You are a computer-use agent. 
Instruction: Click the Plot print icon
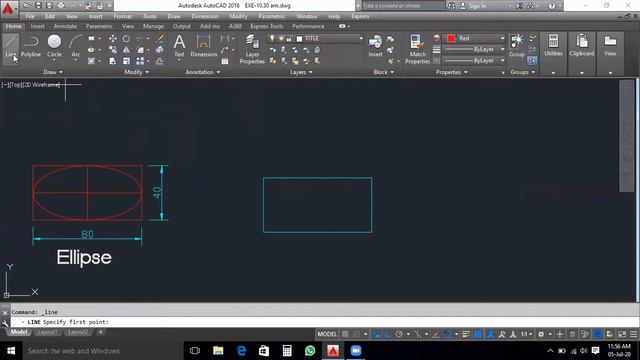tap(60, 6)
